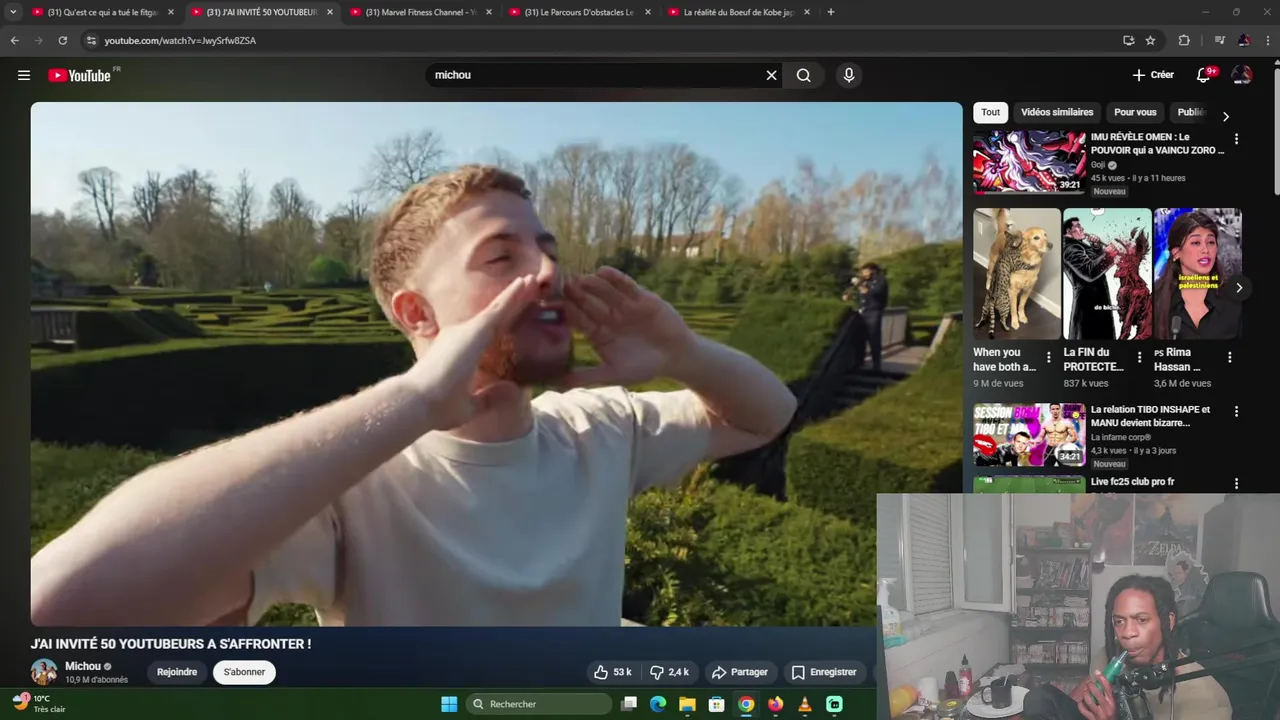Open options for the Live fc25 club pro fr video
This screenshot has width=1280, height=720.
pyautogui.click(x=1236, y=484)
